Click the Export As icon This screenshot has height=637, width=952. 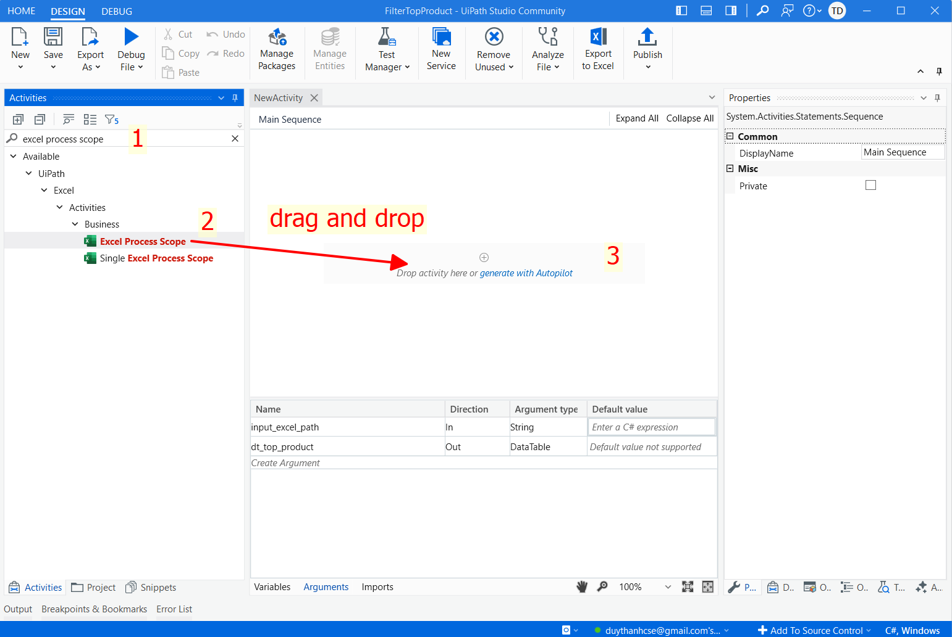click(90, 37)
